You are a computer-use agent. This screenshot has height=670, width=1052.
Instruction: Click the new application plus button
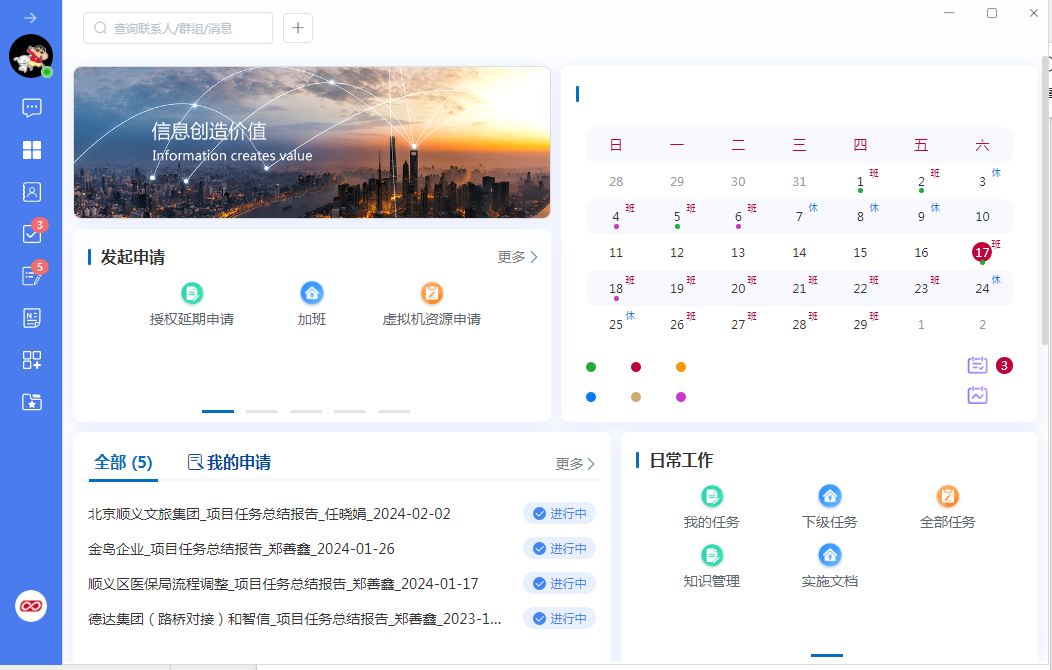297,28
